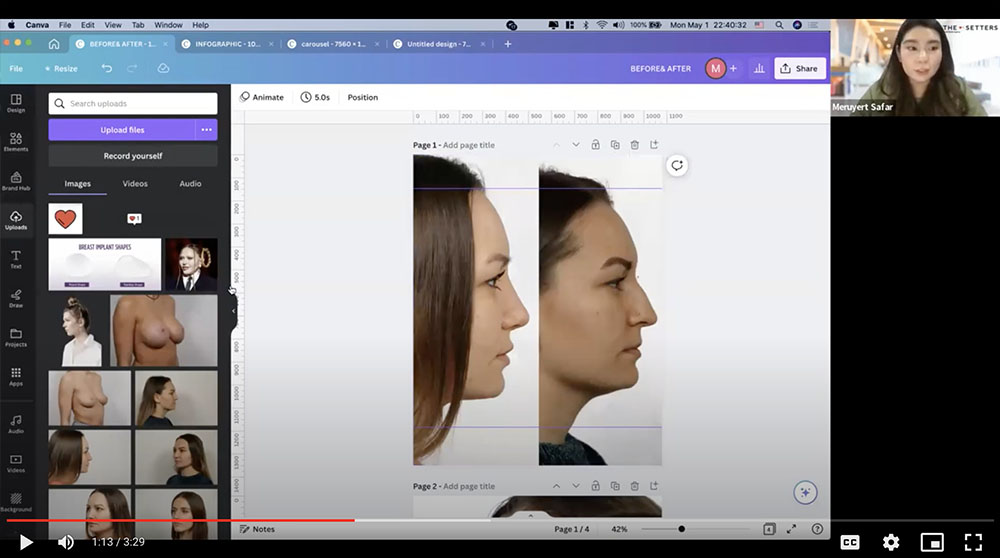
Task: Delete Page 1 with trash icon
Action: [635, 145]
